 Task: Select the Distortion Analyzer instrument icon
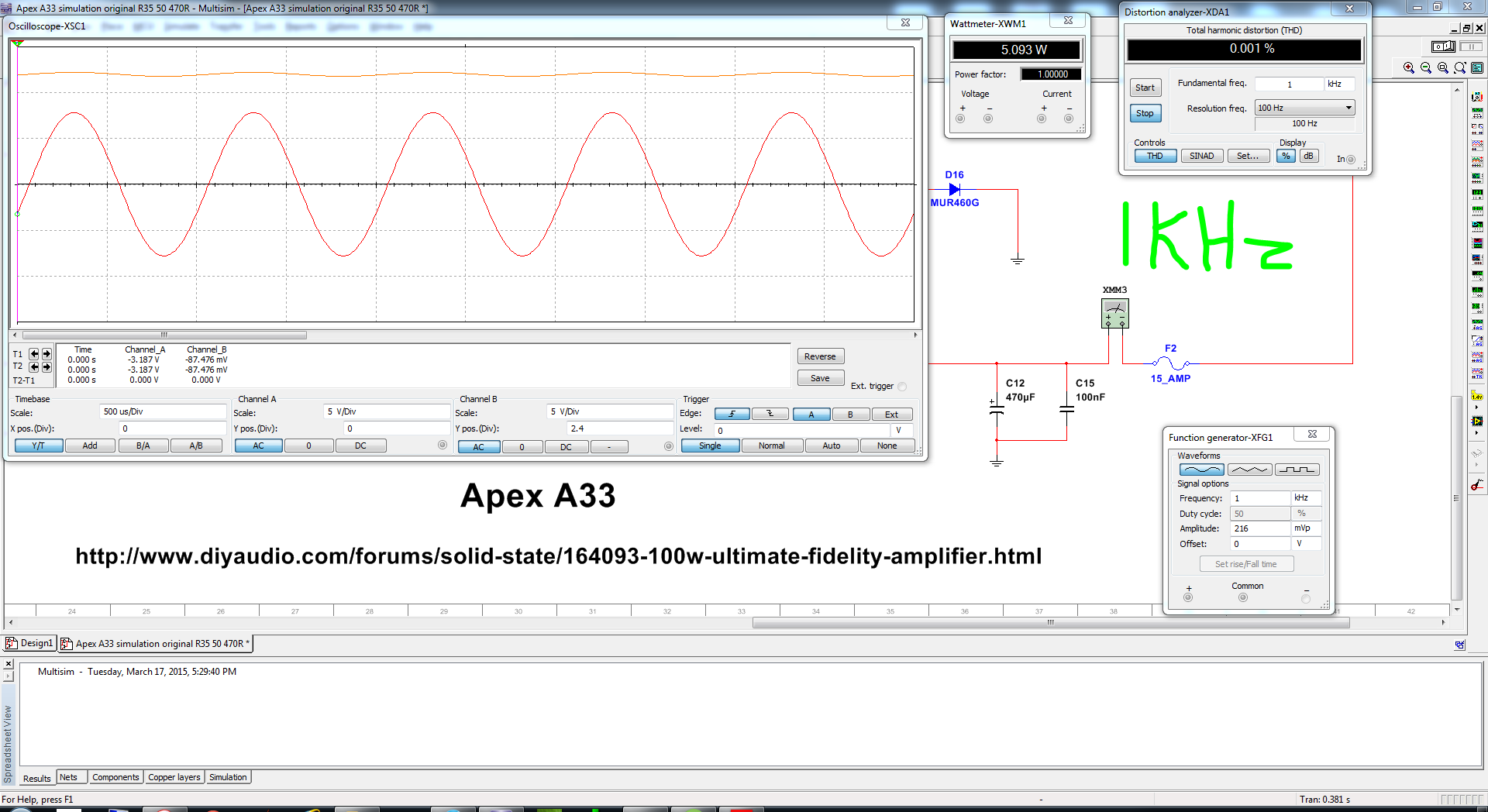tap(1477, 276)
